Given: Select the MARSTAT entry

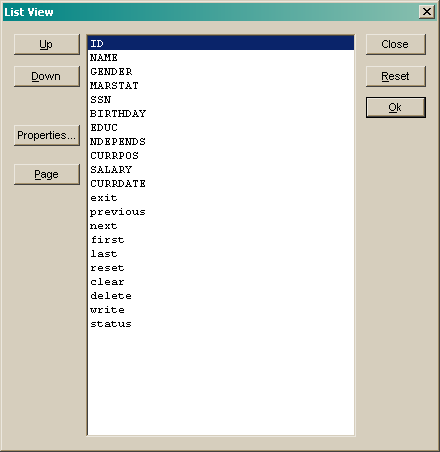Looking at the screenshot, I should [221, 85].
